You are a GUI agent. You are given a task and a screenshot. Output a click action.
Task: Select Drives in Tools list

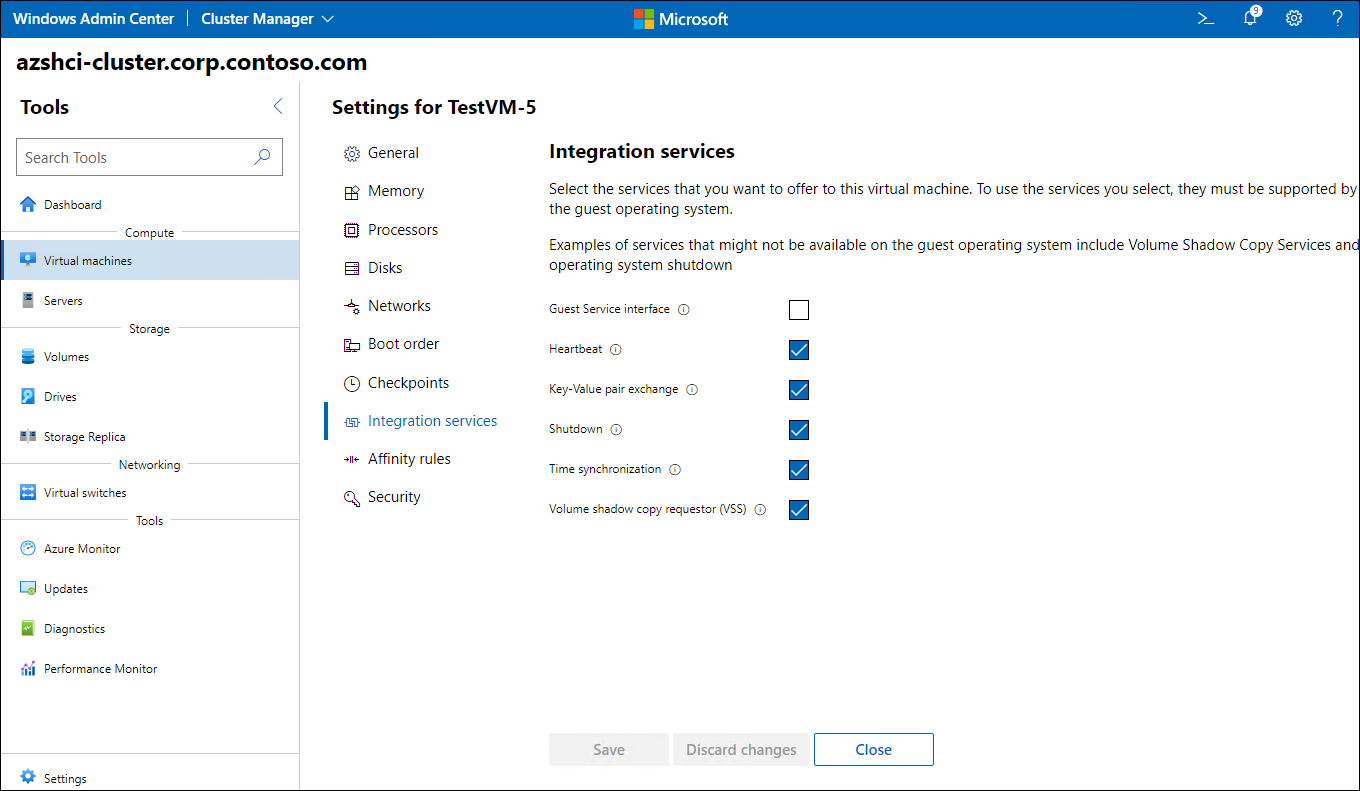click(x=150, y=397)
